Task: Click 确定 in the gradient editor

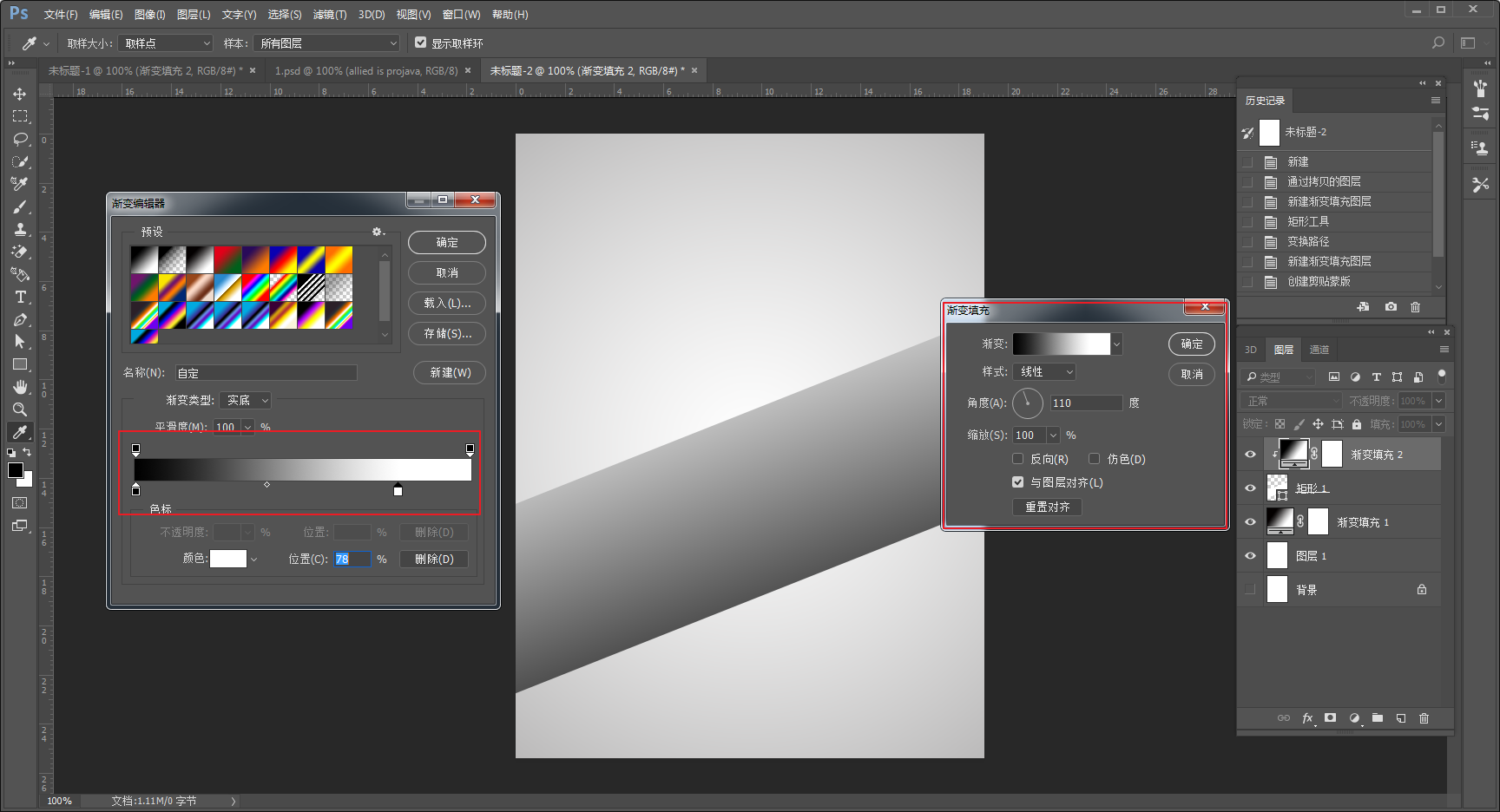Action: point(447,243)
